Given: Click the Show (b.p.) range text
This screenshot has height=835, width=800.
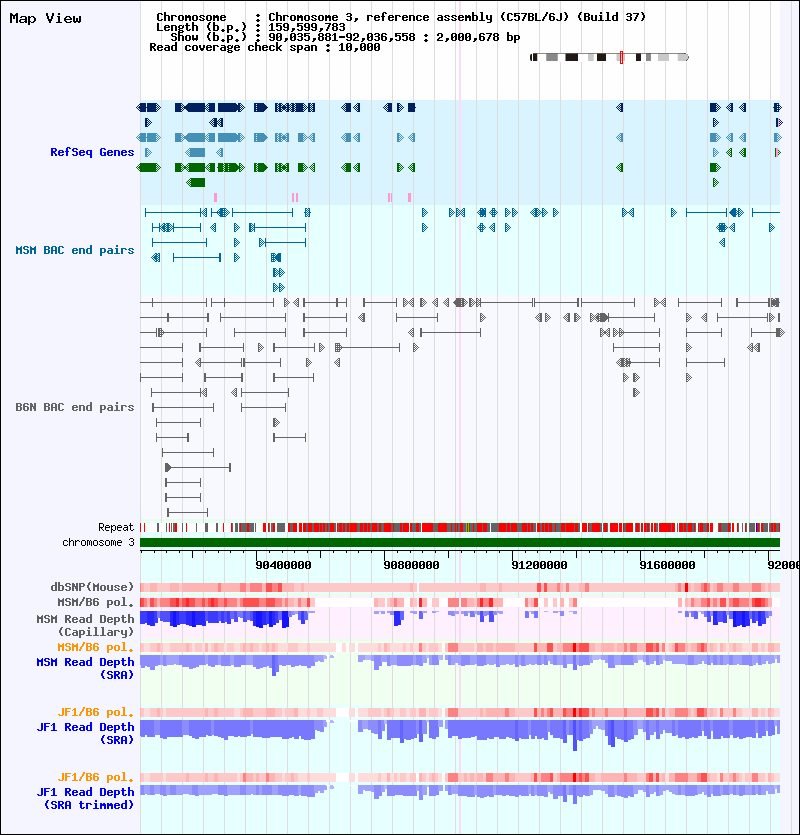Looking at the screenshot, I should click(x=345, y=37).
